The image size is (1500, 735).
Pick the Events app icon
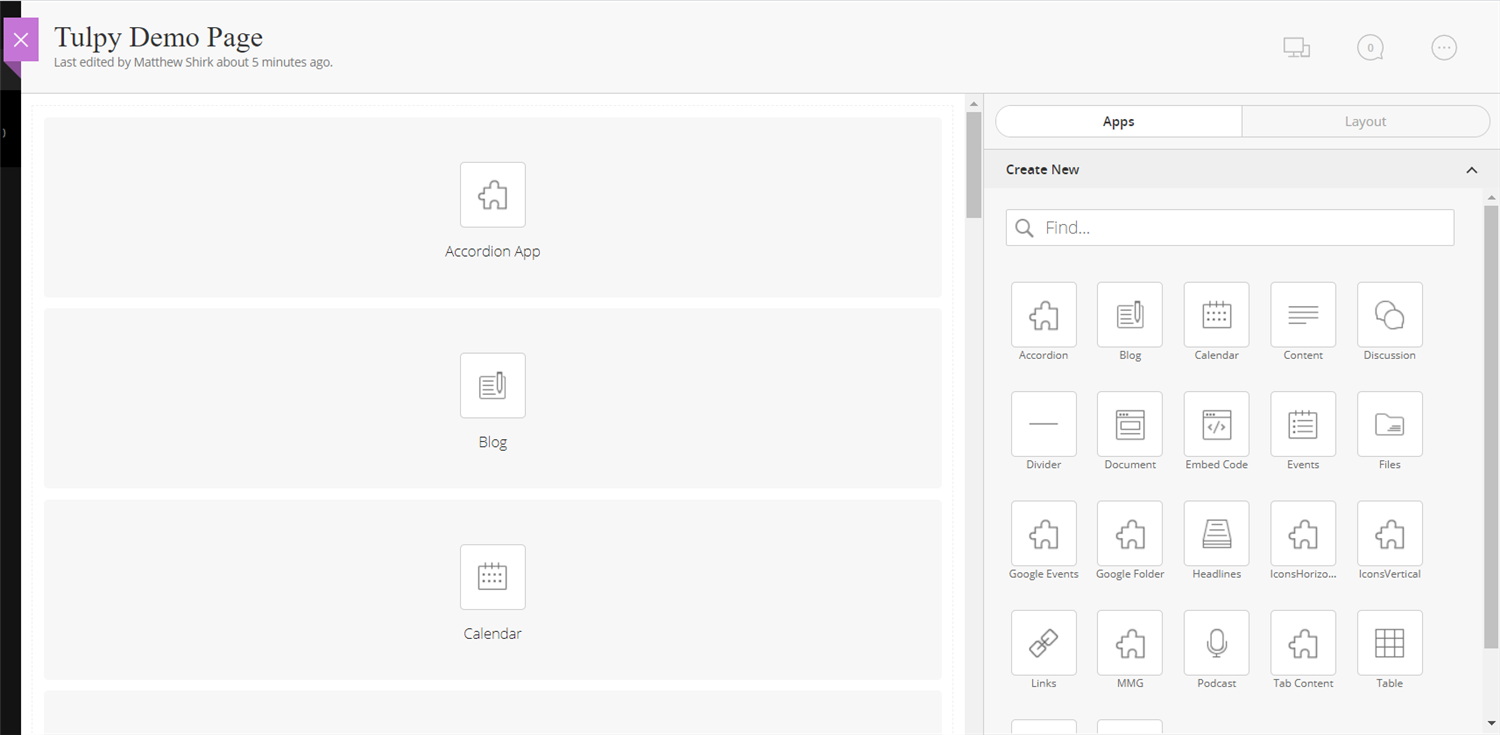pos(1303,424)
